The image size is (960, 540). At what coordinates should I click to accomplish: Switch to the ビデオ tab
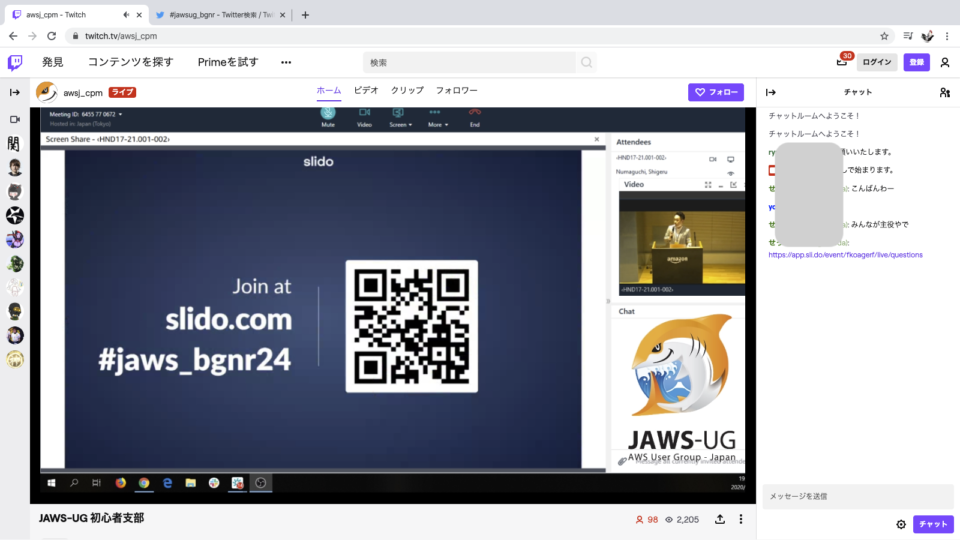(366, 91)
